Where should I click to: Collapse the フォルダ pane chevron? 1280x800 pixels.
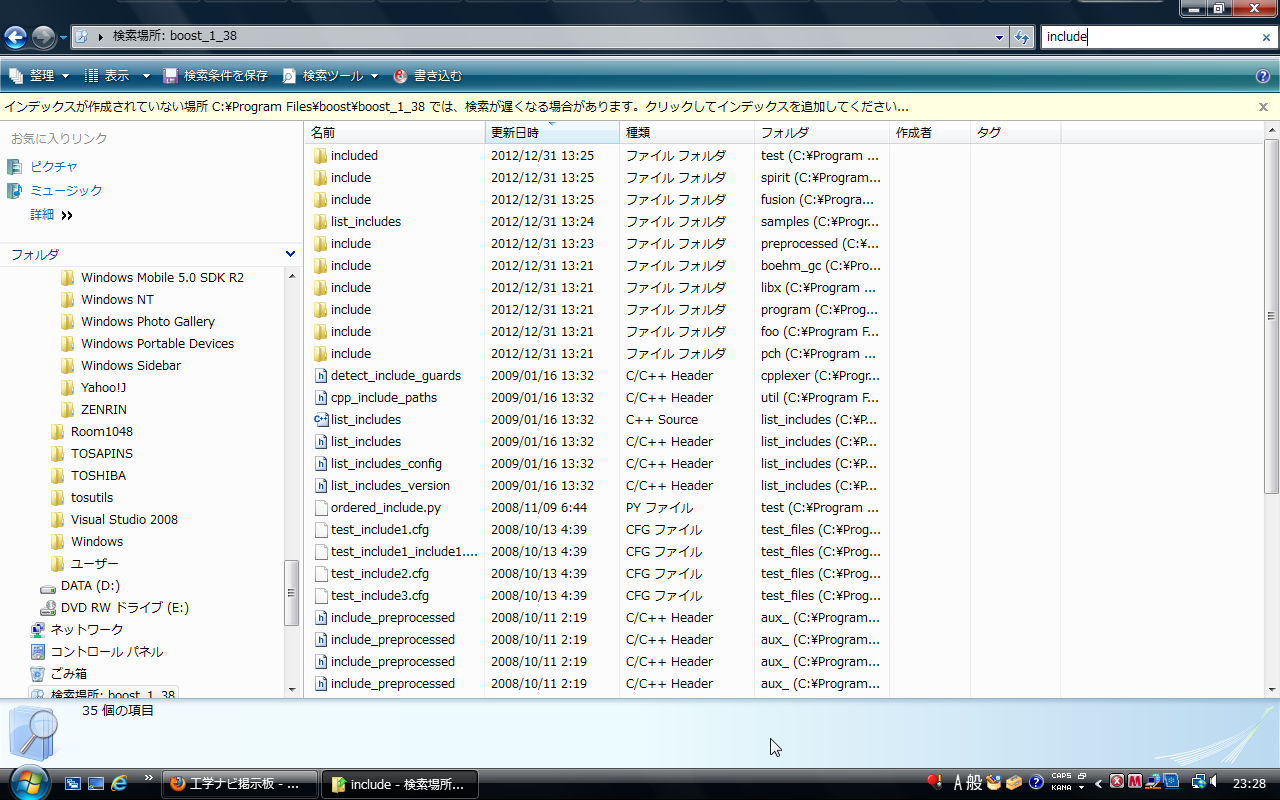point(290,255)
